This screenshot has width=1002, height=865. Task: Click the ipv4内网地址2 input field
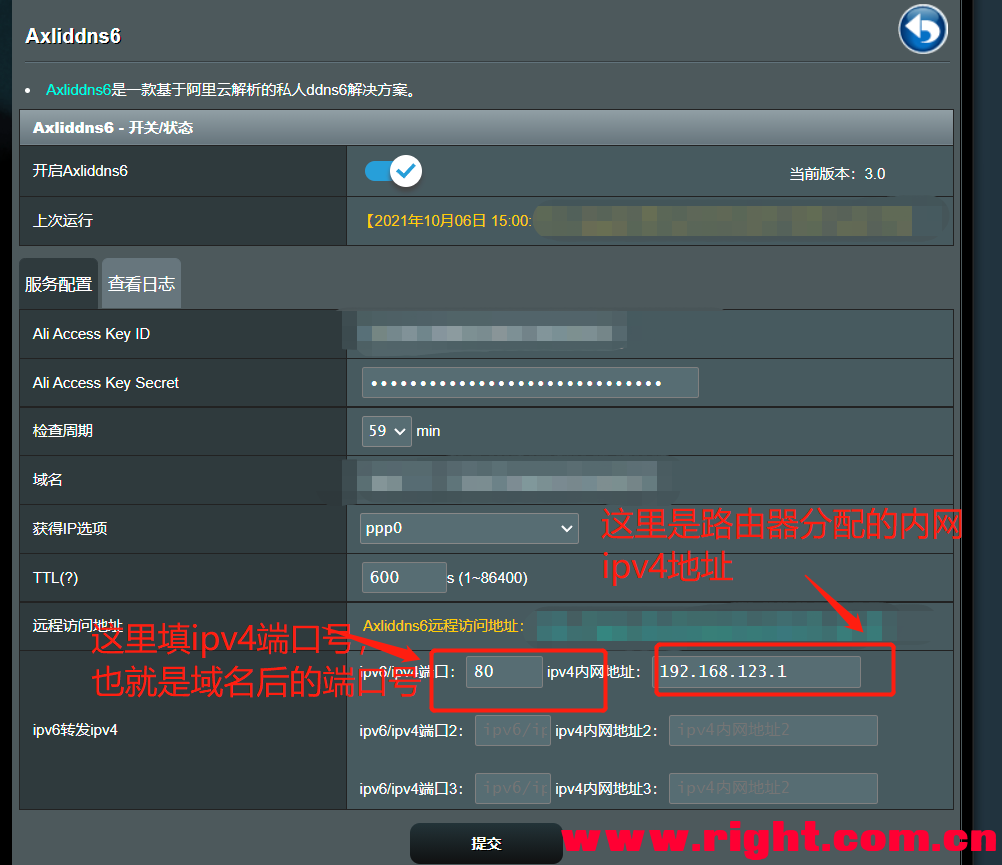coord(773,730)
